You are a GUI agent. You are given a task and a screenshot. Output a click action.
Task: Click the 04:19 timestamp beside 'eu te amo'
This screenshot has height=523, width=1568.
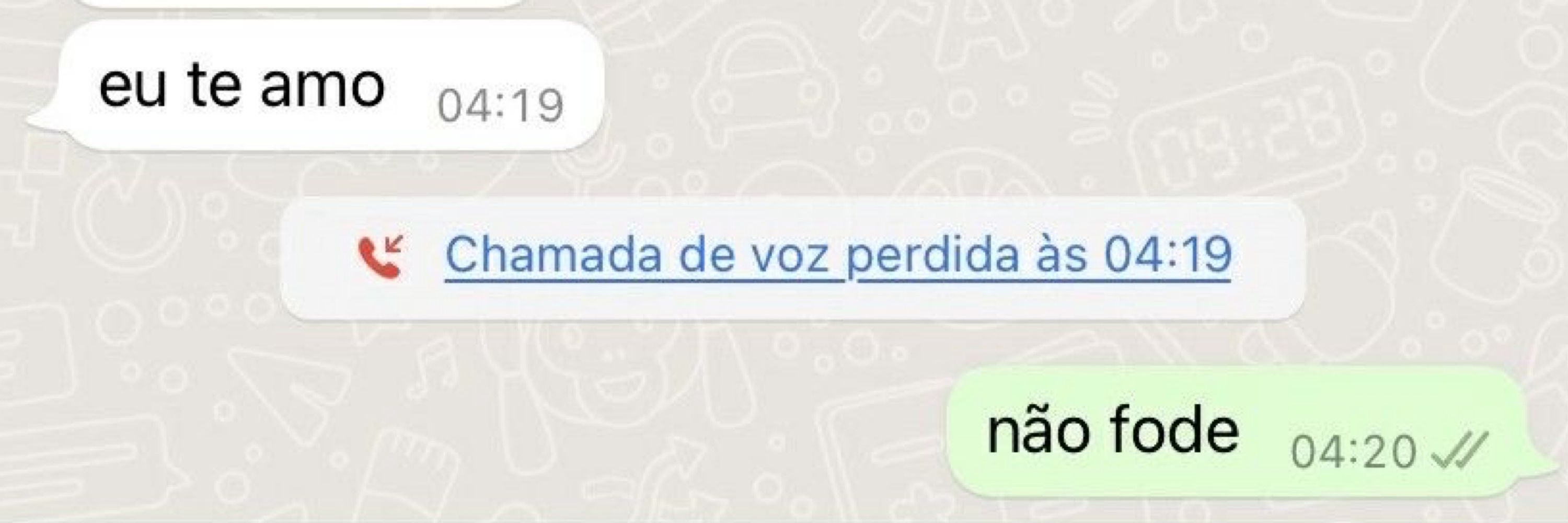500,107
